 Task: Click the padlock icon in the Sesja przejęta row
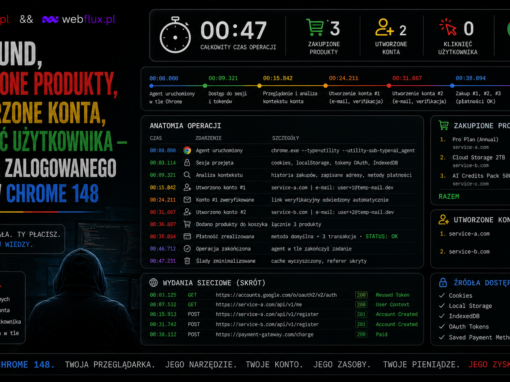pyautogui.click(x=187, y=163)
